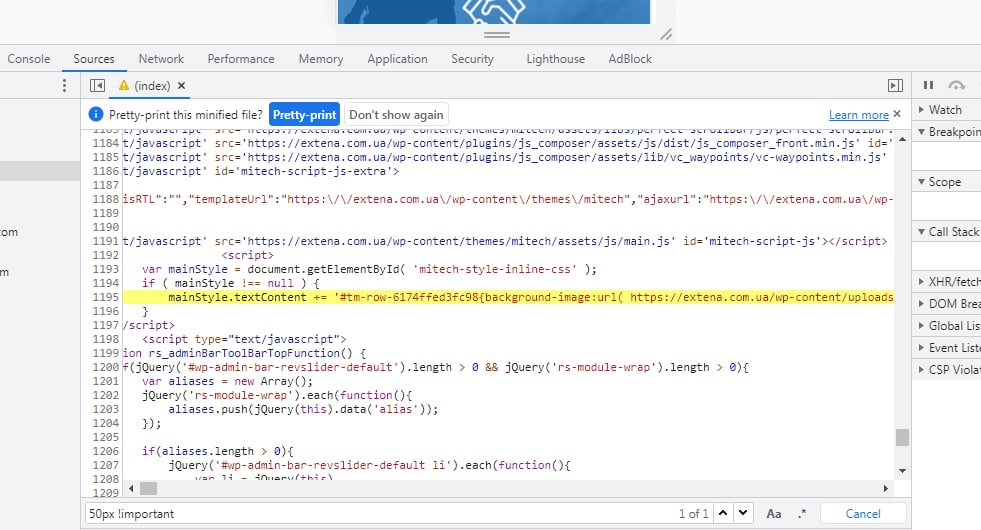Screen dimensions: 981x530
Task: Expand the XHR/fetch Breakpoints section
Action: 947,282
